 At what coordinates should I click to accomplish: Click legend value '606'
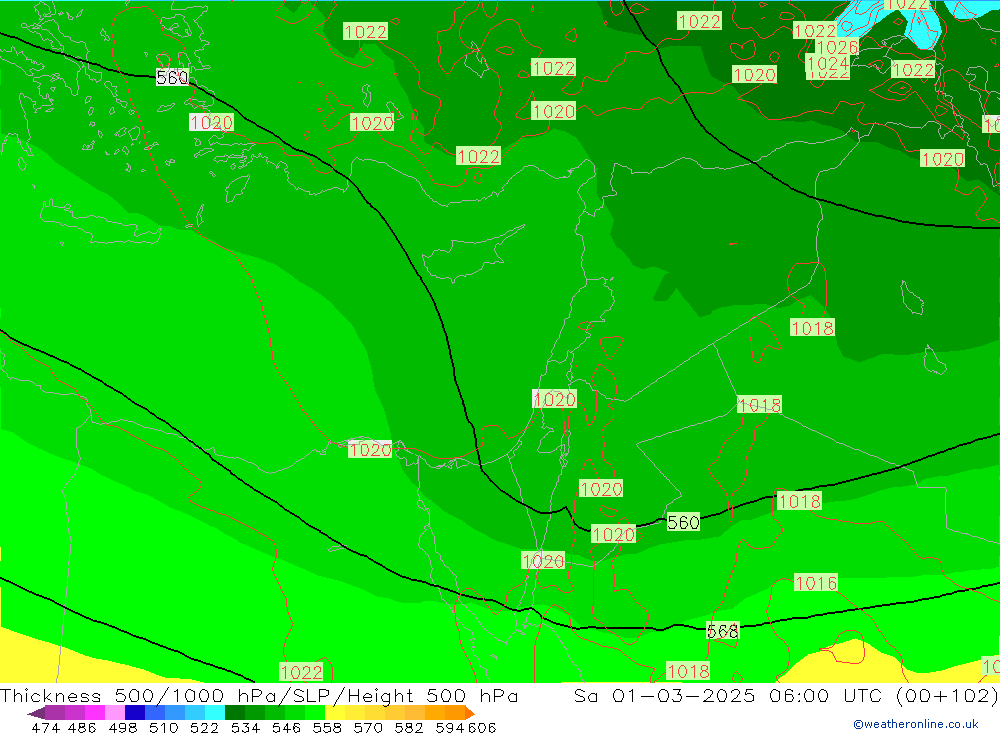coord(481,727)
